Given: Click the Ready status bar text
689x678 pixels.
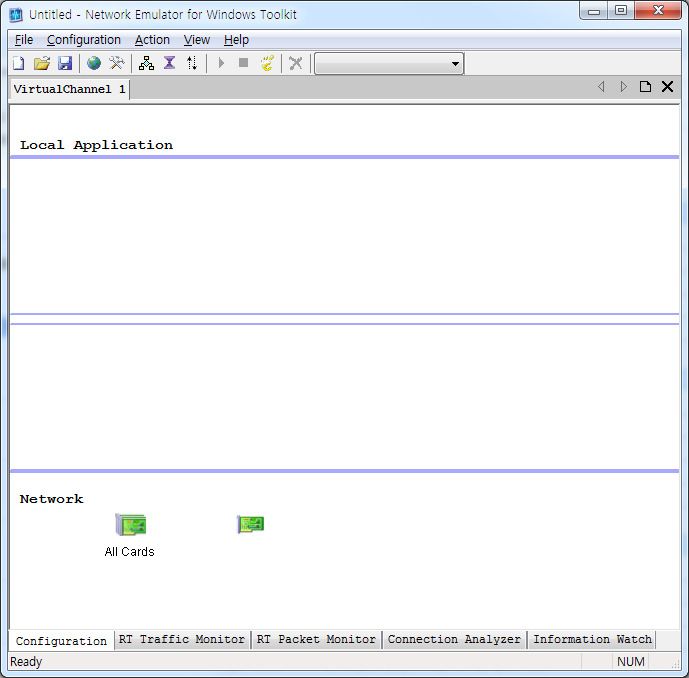Looking at the screenshot, I should pyautogui.click(x=26, y=662).
